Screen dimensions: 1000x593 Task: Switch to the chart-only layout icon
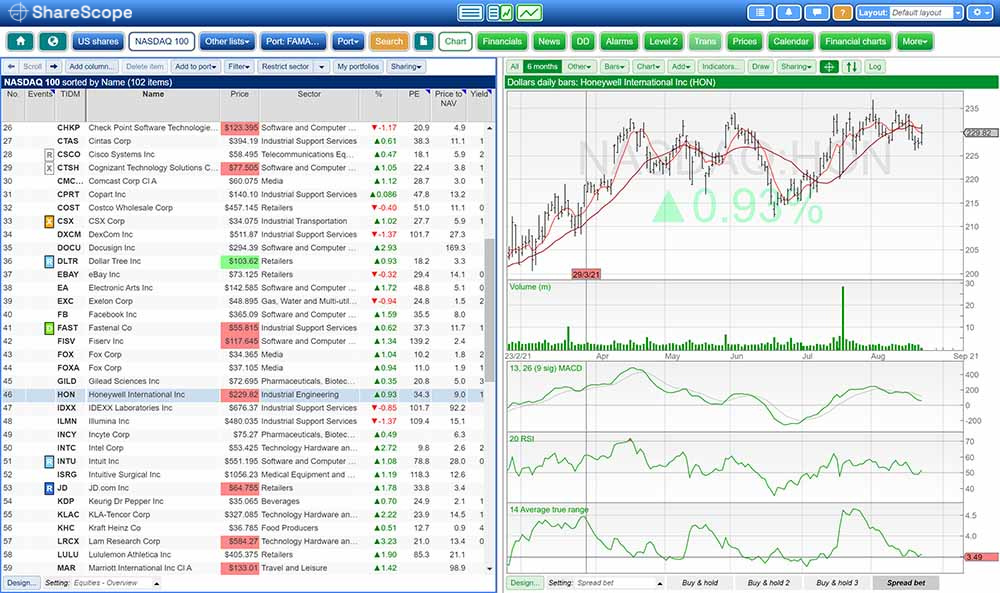529,13
